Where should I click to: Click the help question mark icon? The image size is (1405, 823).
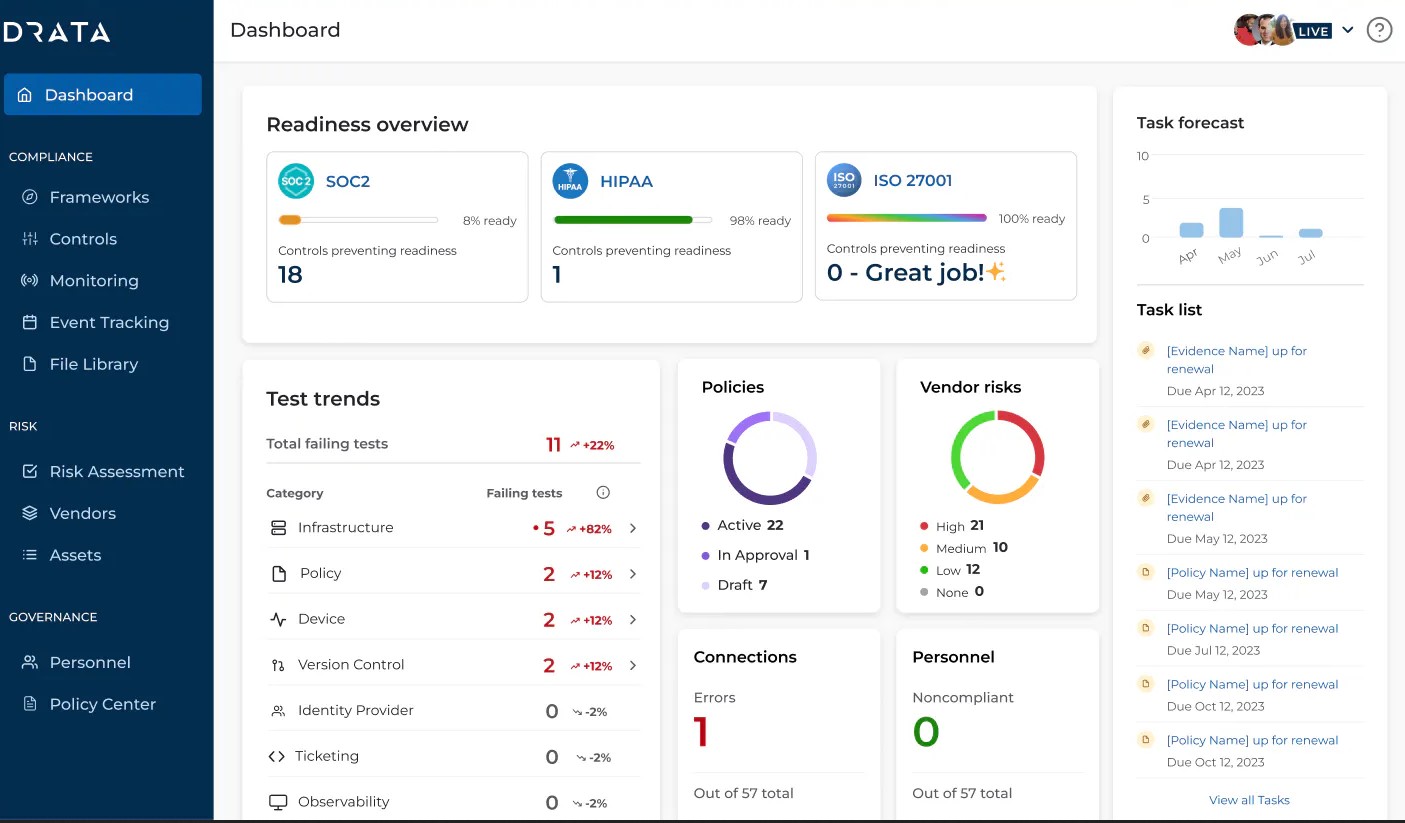[x=1379, y=31]
